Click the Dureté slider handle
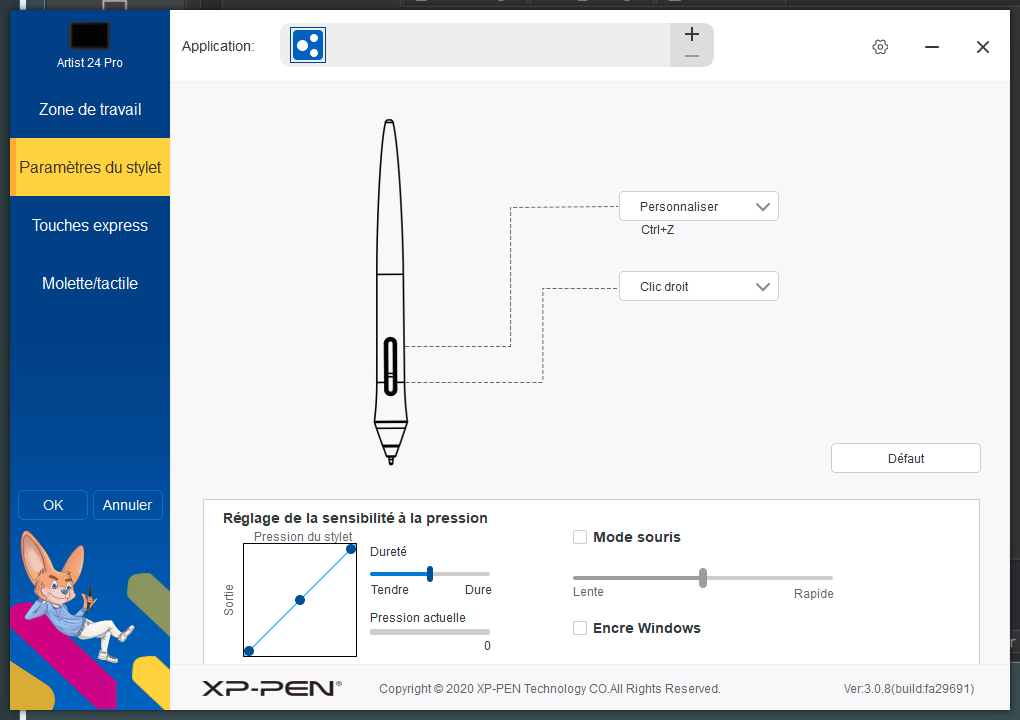 point(430,574)
